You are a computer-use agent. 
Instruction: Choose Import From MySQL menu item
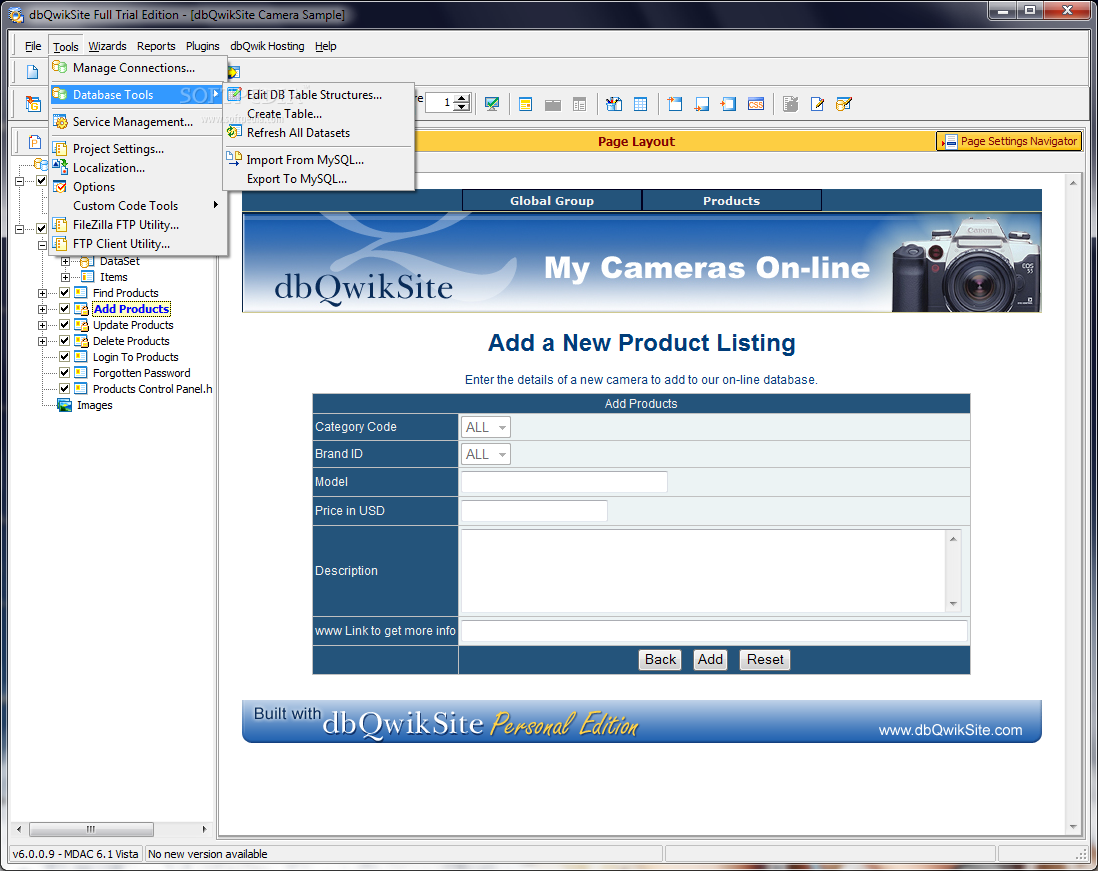319,160
